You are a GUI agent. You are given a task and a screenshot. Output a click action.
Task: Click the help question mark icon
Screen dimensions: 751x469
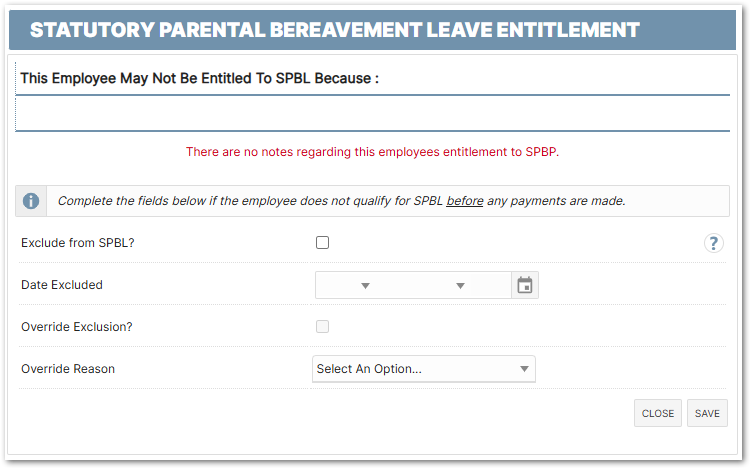[x=713, y=243]
